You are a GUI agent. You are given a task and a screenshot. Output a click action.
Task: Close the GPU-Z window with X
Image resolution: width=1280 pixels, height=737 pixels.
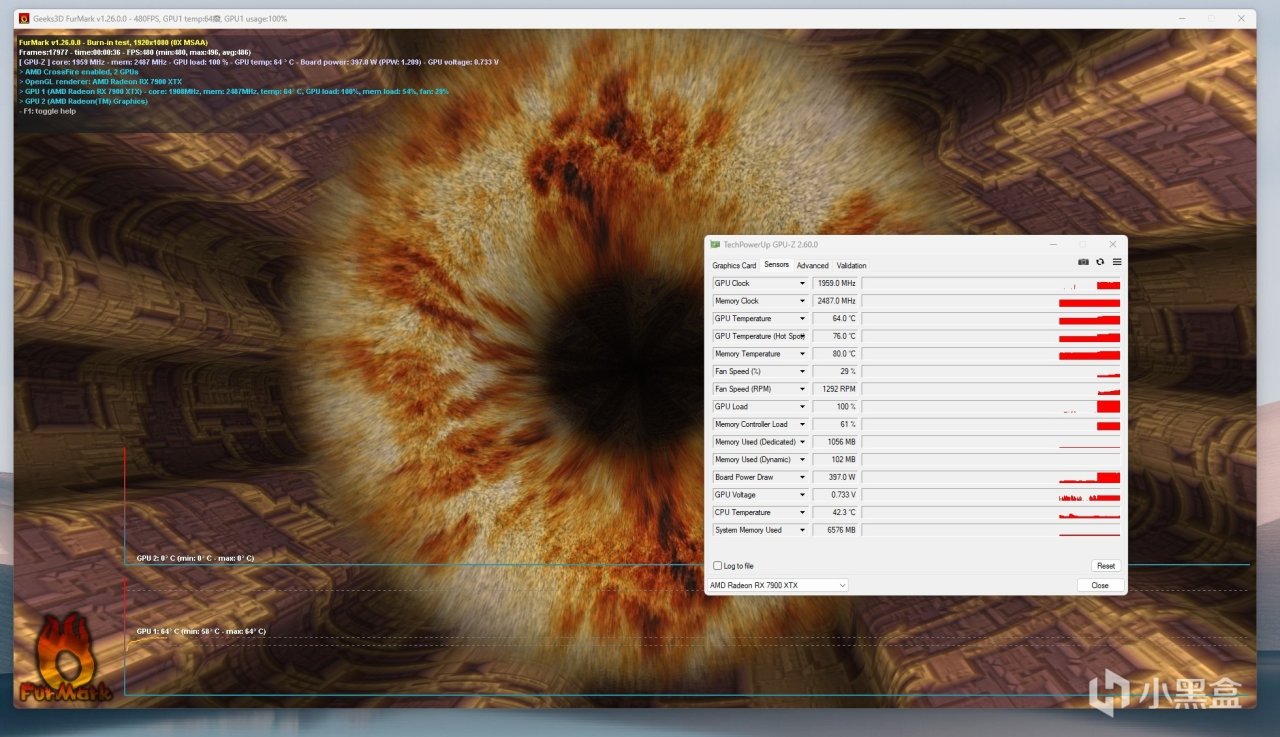click(1112, 245)
